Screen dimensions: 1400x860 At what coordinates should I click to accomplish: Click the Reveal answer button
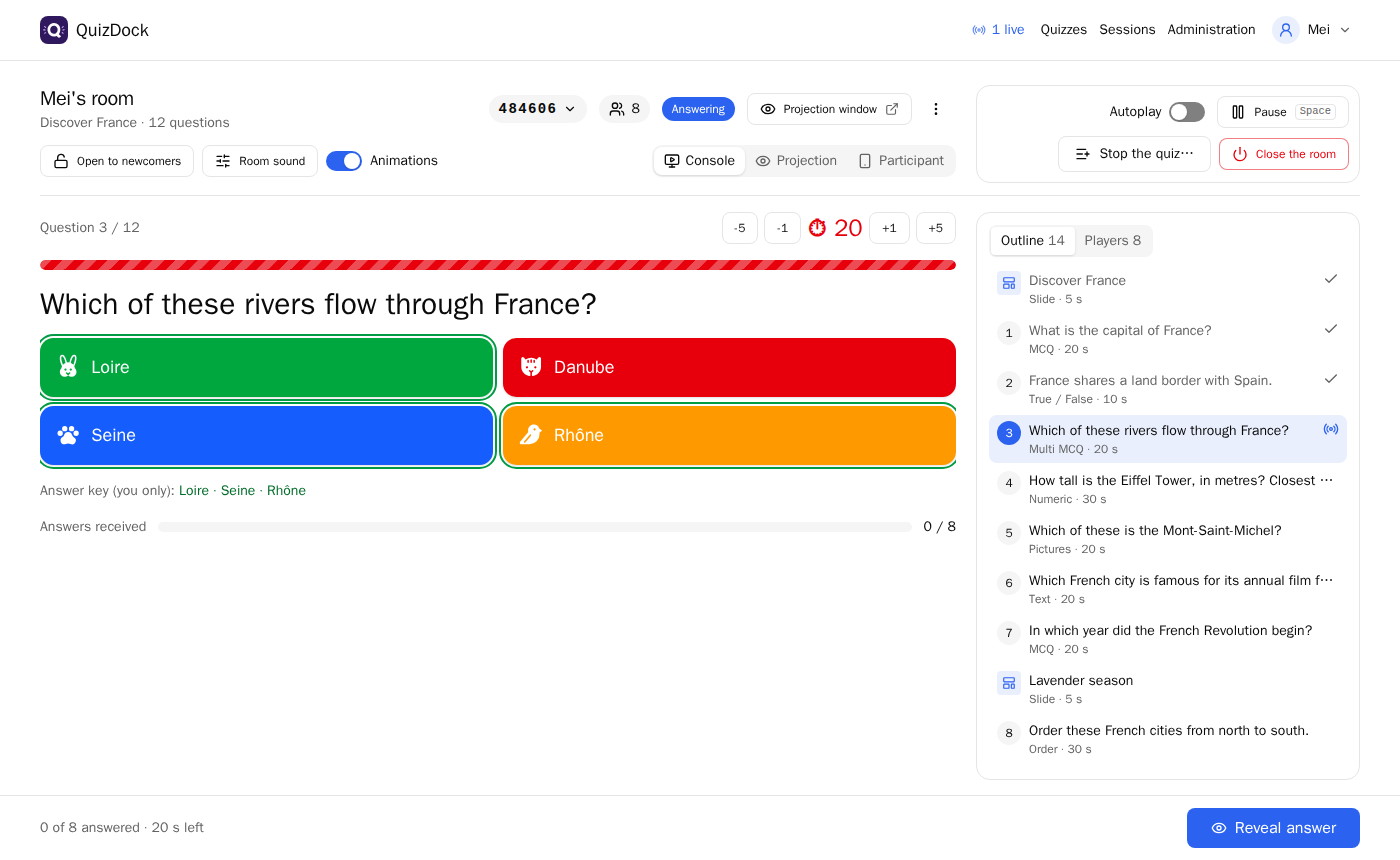(1273, 828)
